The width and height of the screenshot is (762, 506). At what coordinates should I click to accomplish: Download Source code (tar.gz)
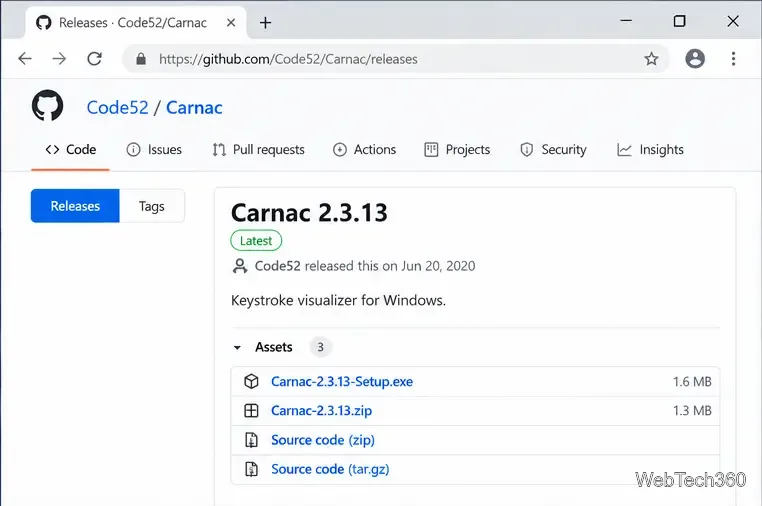point(330,469)
